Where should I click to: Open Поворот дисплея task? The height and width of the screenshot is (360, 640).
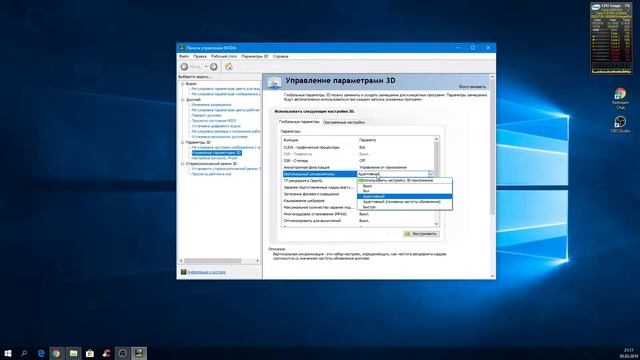(x=207, y=116)
